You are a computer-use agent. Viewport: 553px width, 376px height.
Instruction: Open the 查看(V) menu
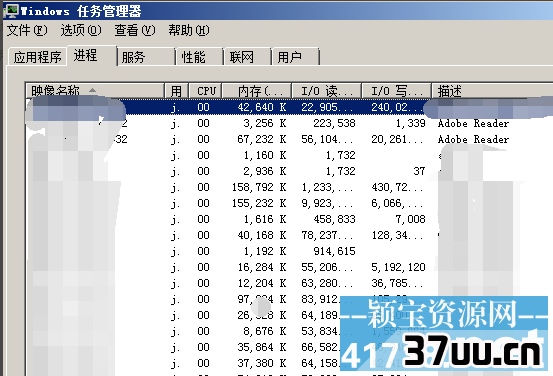point(135,30)
